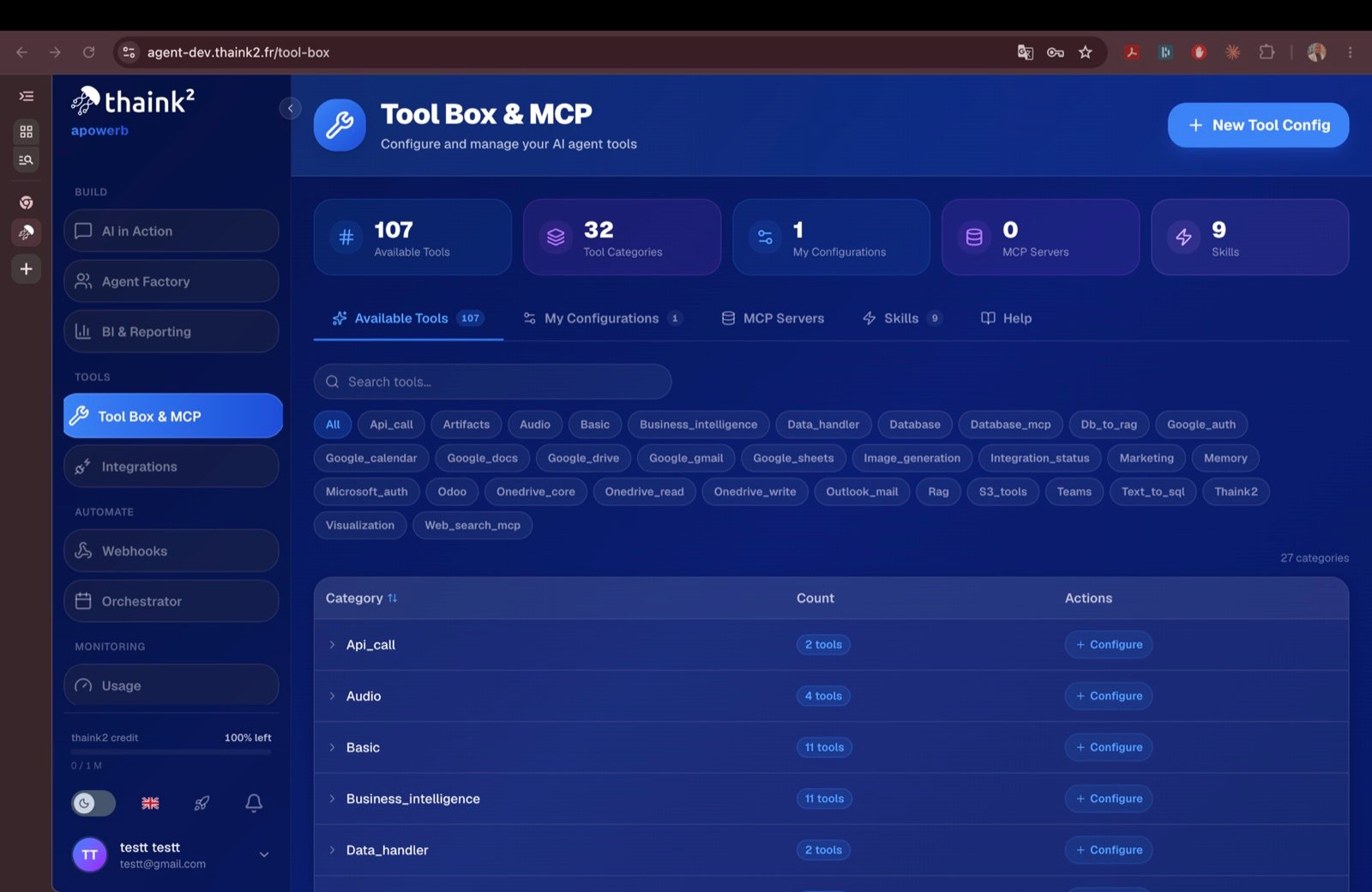Click the rocket icon in sidebar footer
Viewport: 1372px width, 892px height.
point(202,804)
